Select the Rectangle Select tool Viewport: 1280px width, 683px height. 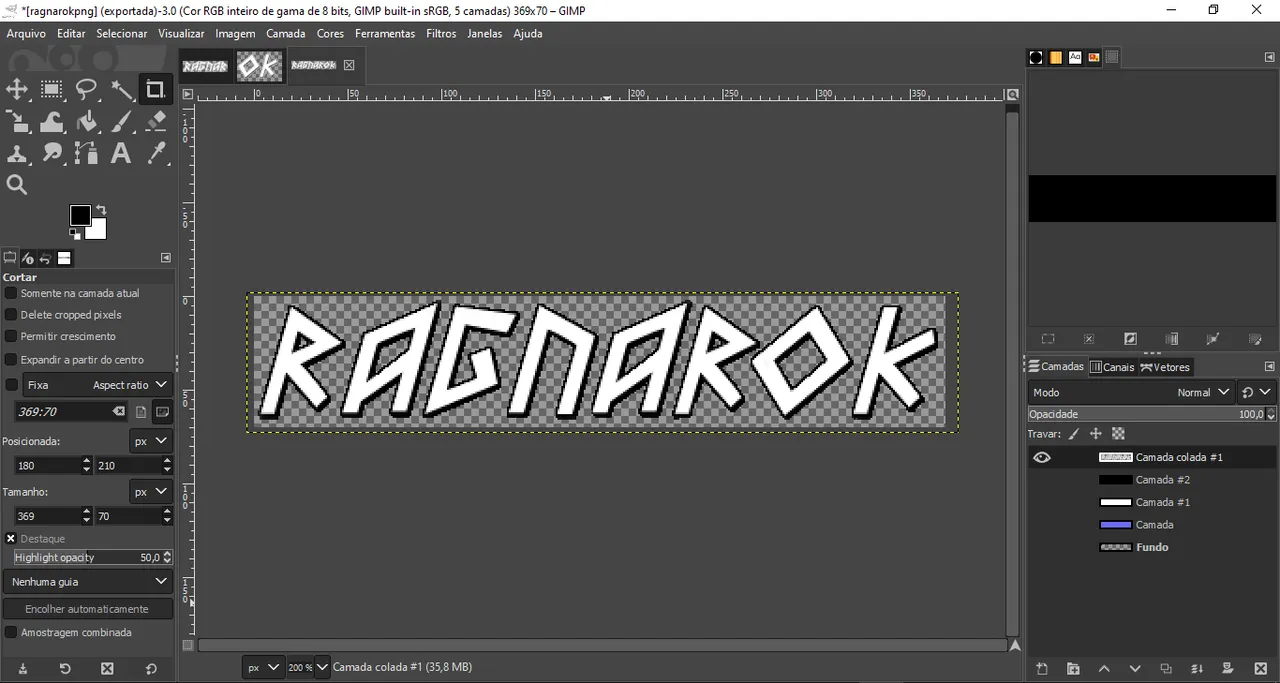(52, 90)
